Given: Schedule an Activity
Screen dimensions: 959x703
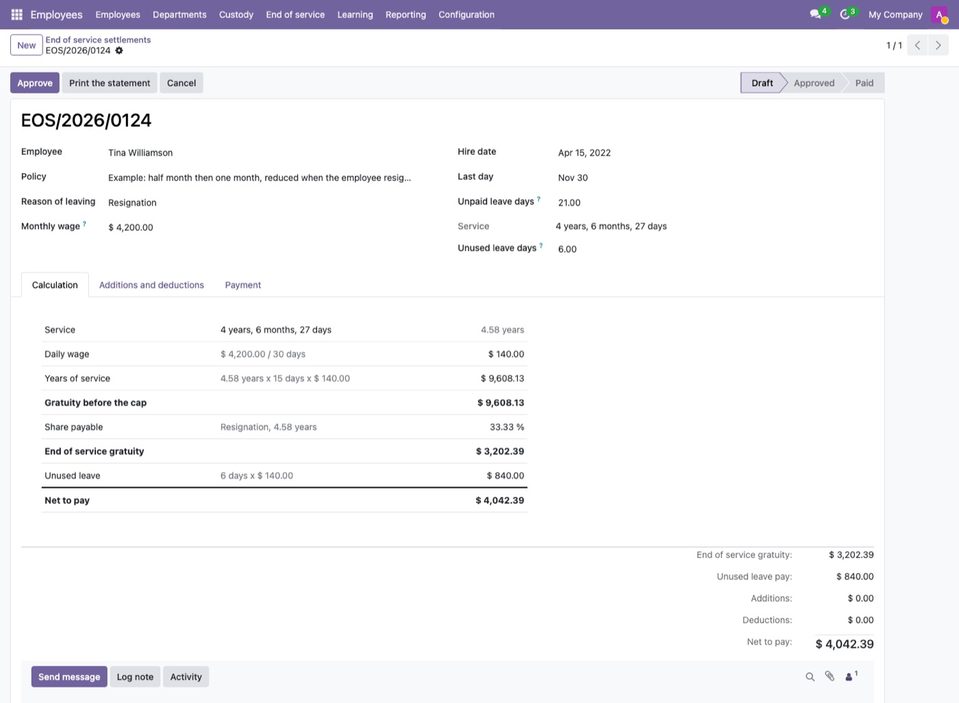Looking at the screenshot, I should coord(186,677).
